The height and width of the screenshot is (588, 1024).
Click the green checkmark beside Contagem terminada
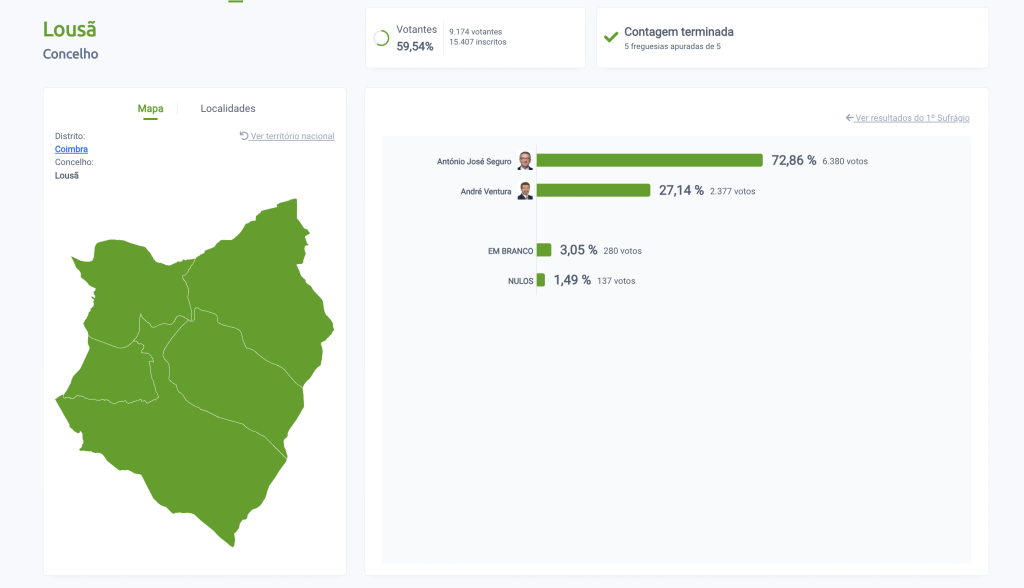click(610, 38)
